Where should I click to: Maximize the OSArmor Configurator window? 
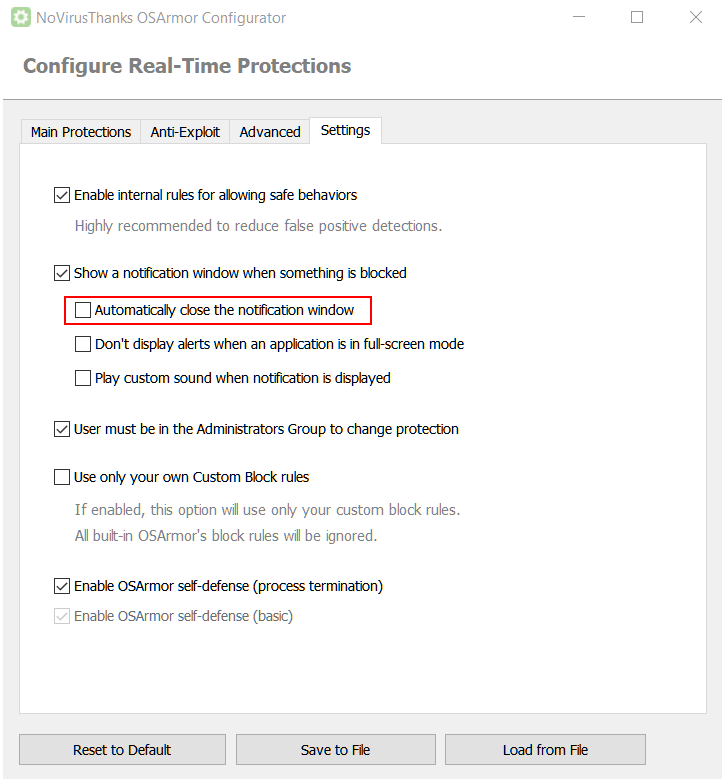[637, 18]
